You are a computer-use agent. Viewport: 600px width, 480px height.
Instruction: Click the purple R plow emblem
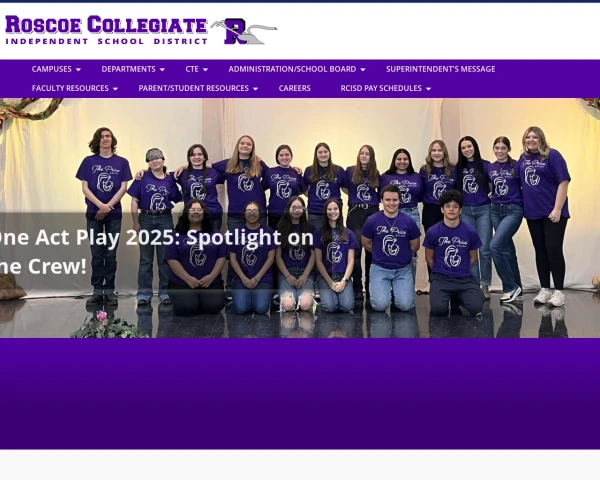click(x=244, y=31)
